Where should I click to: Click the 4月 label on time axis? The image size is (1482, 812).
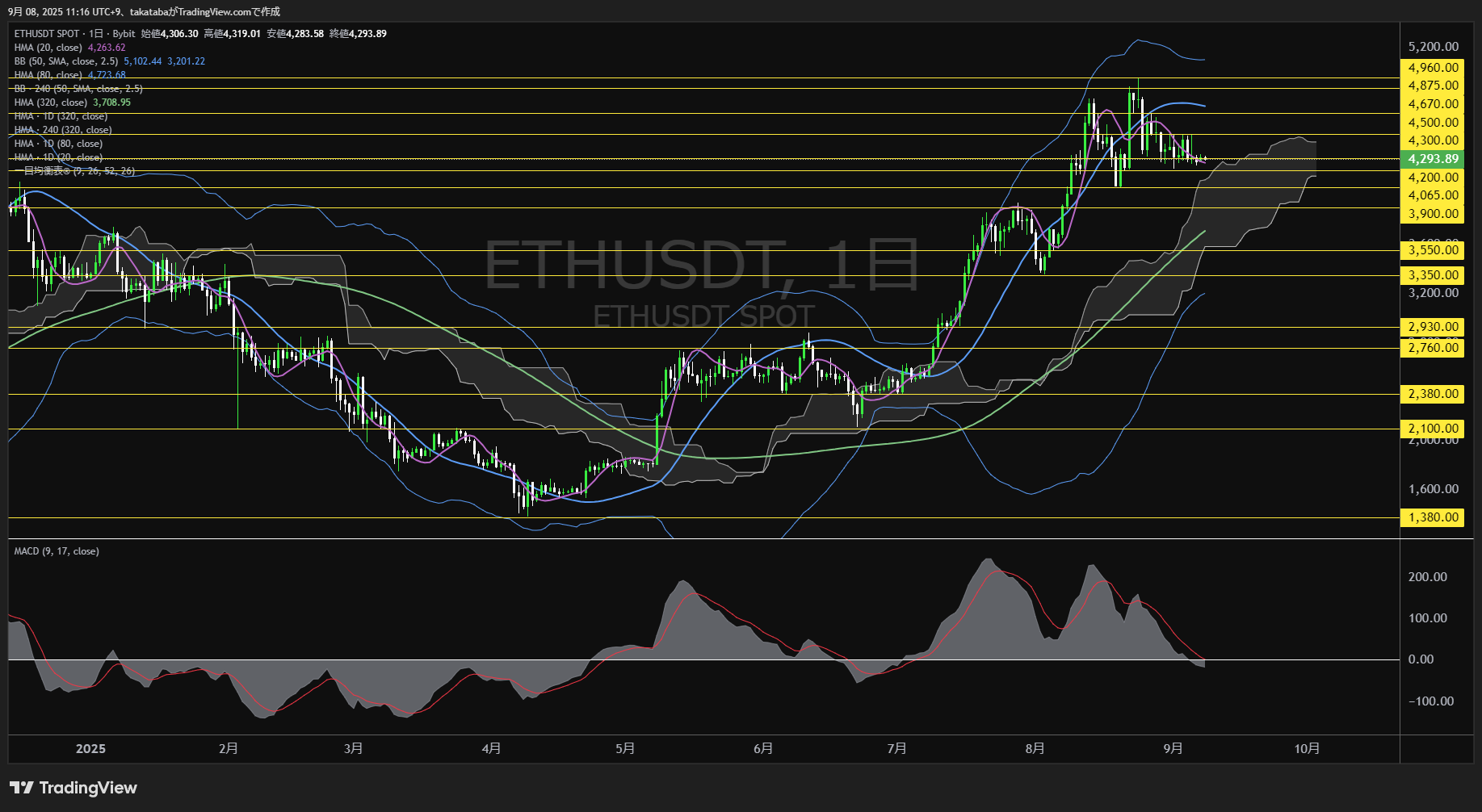[x=491, y=749]
